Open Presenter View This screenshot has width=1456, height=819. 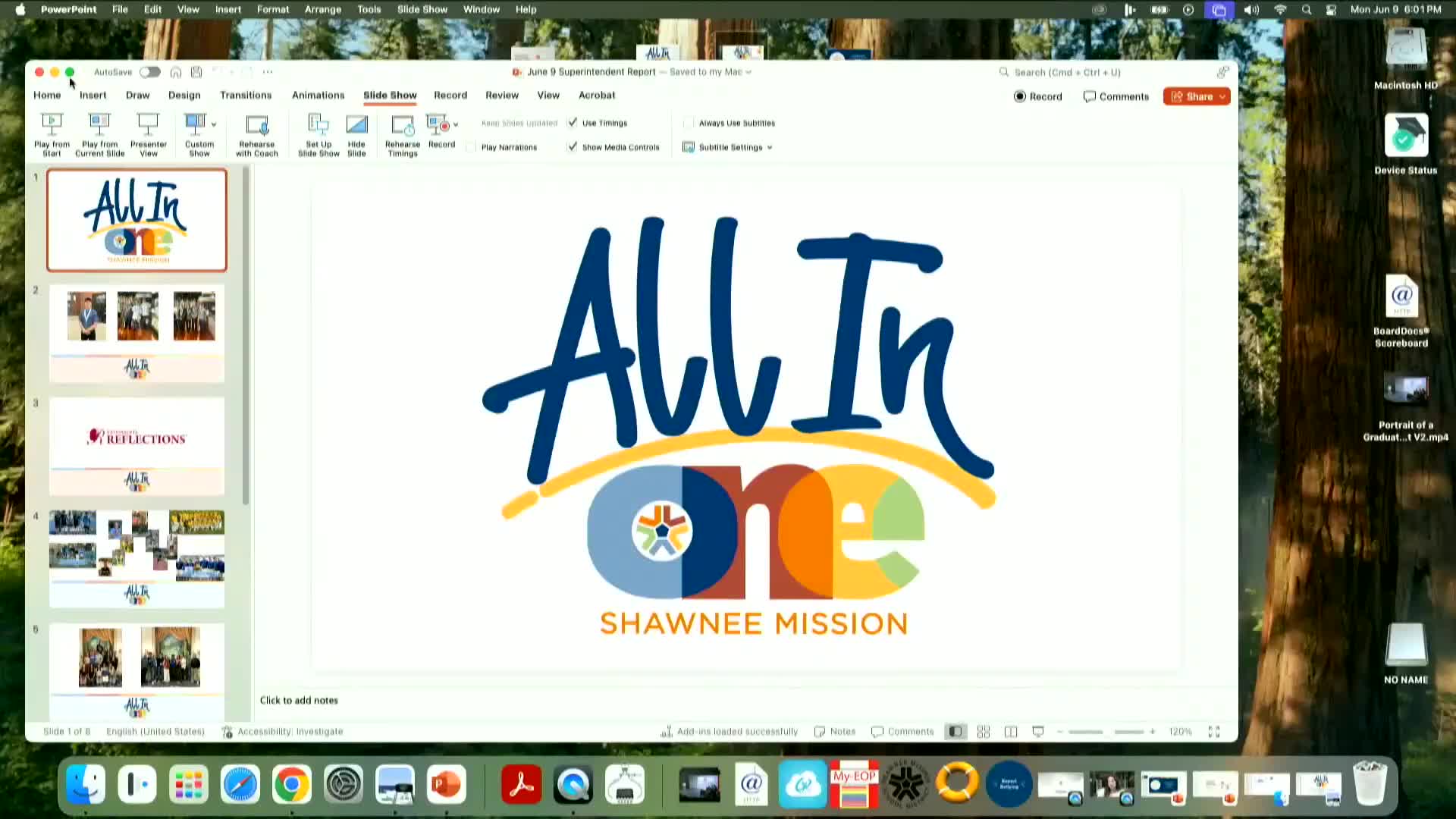coord(148,134)
